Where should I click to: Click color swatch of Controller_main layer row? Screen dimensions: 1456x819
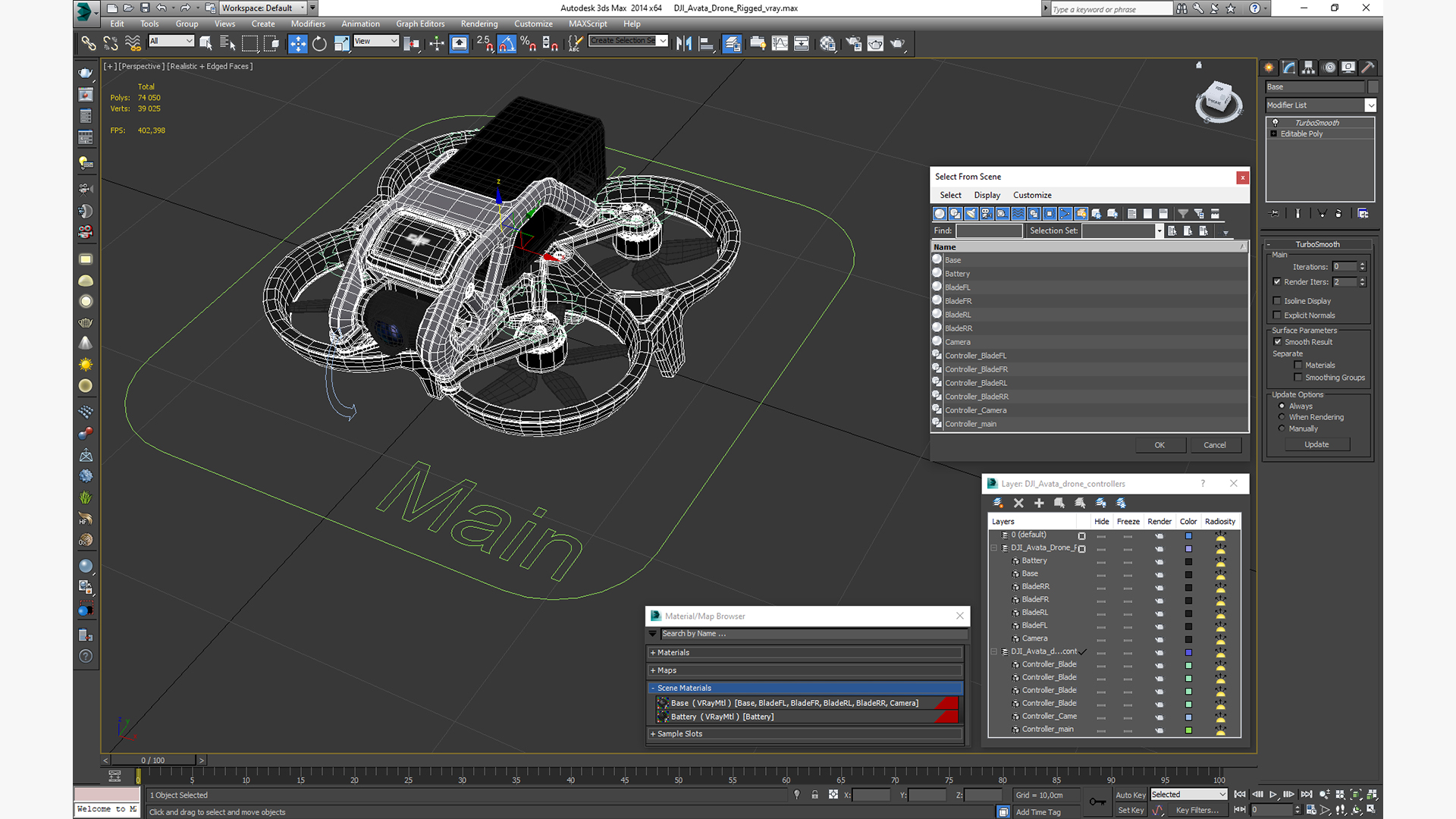click(x=1188, y=730)
